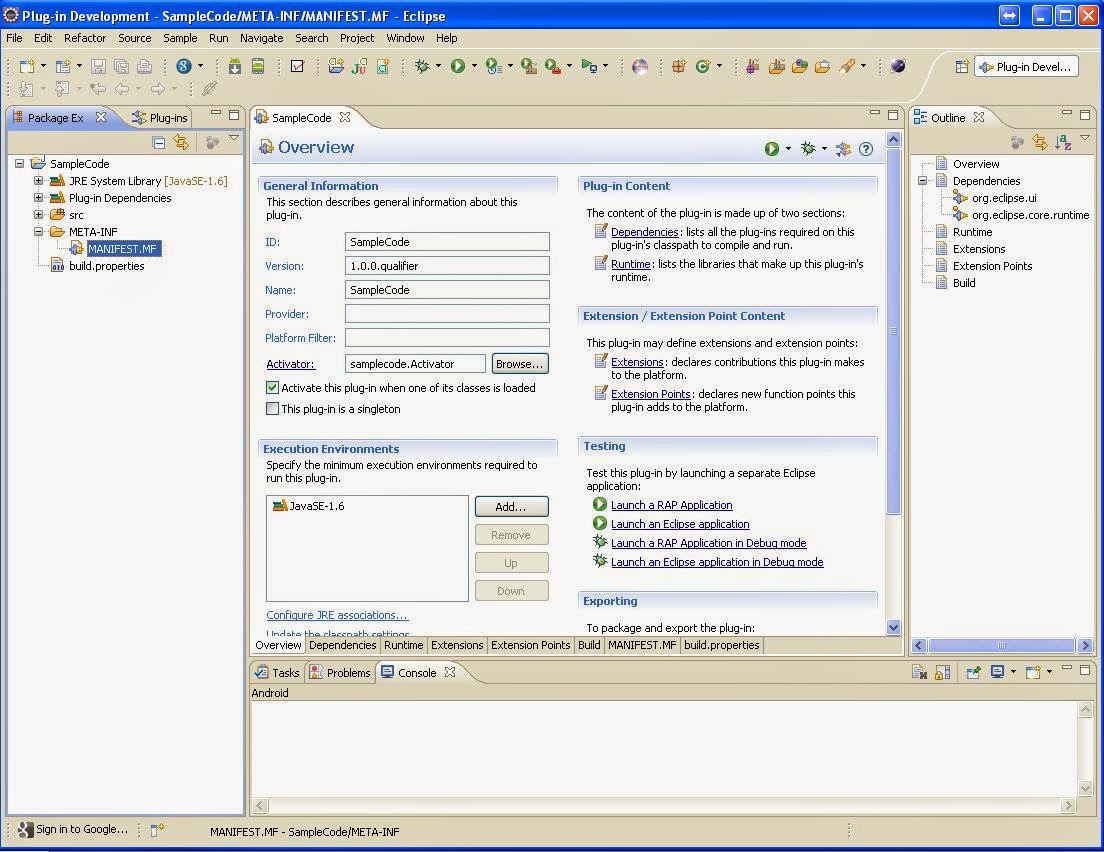The width and height of the screenshot is (1104, 852).
Task: Switch to the Problems tab
Action: click(x=340, y=672)
